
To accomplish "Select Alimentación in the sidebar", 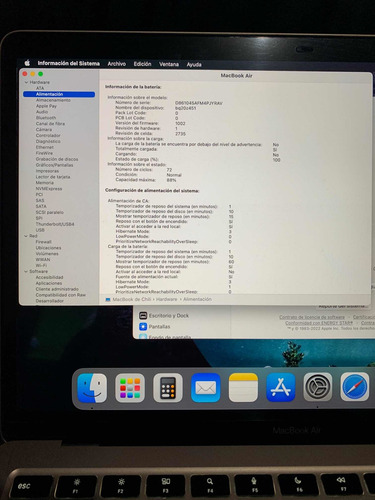I will (59, 94).
